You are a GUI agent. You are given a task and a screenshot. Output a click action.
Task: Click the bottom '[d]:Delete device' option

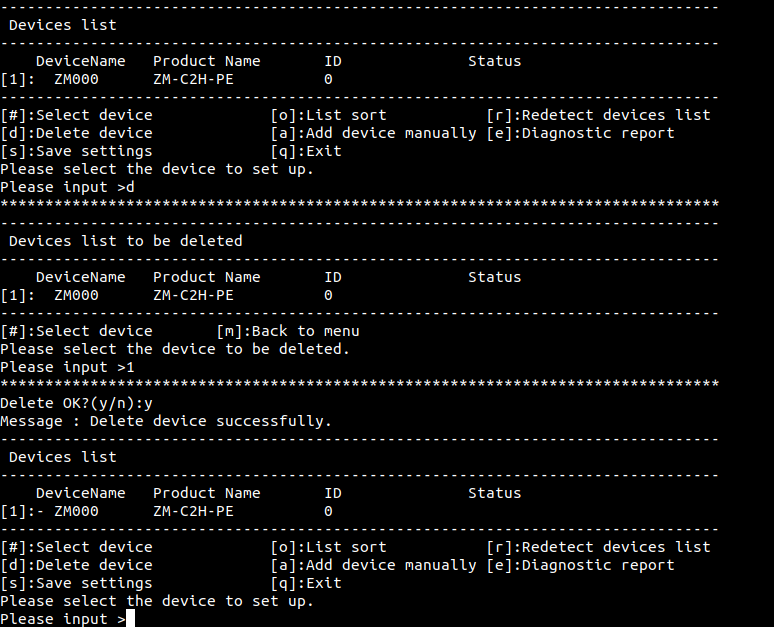click(77, 565)
